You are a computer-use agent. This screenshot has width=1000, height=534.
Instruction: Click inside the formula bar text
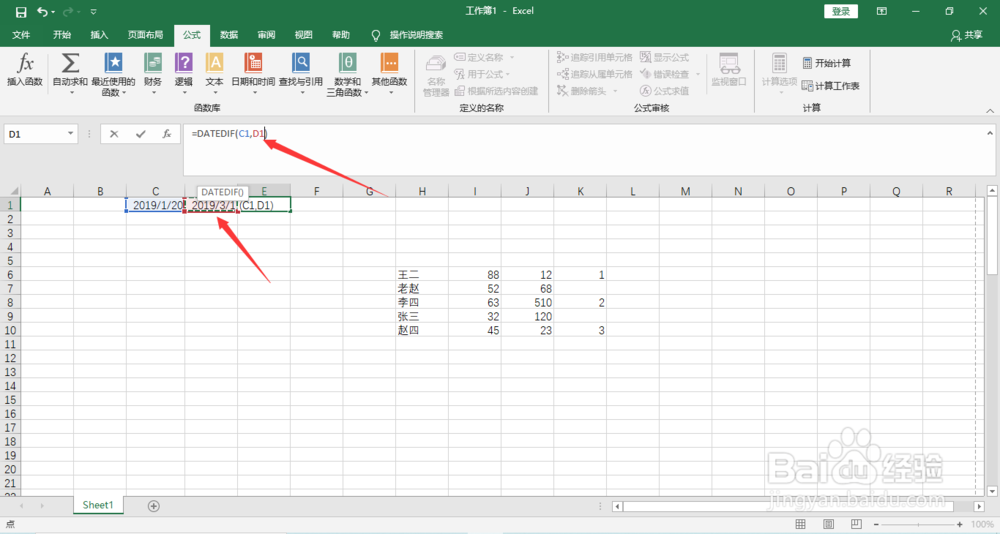click(x=229, y=134)
